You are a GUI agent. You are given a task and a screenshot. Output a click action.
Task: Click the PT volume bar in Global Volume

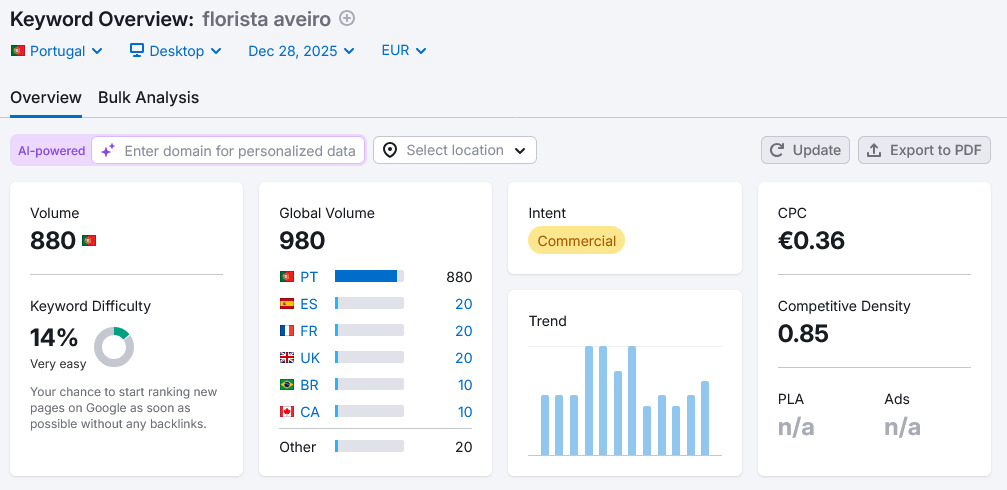[369, 277]
